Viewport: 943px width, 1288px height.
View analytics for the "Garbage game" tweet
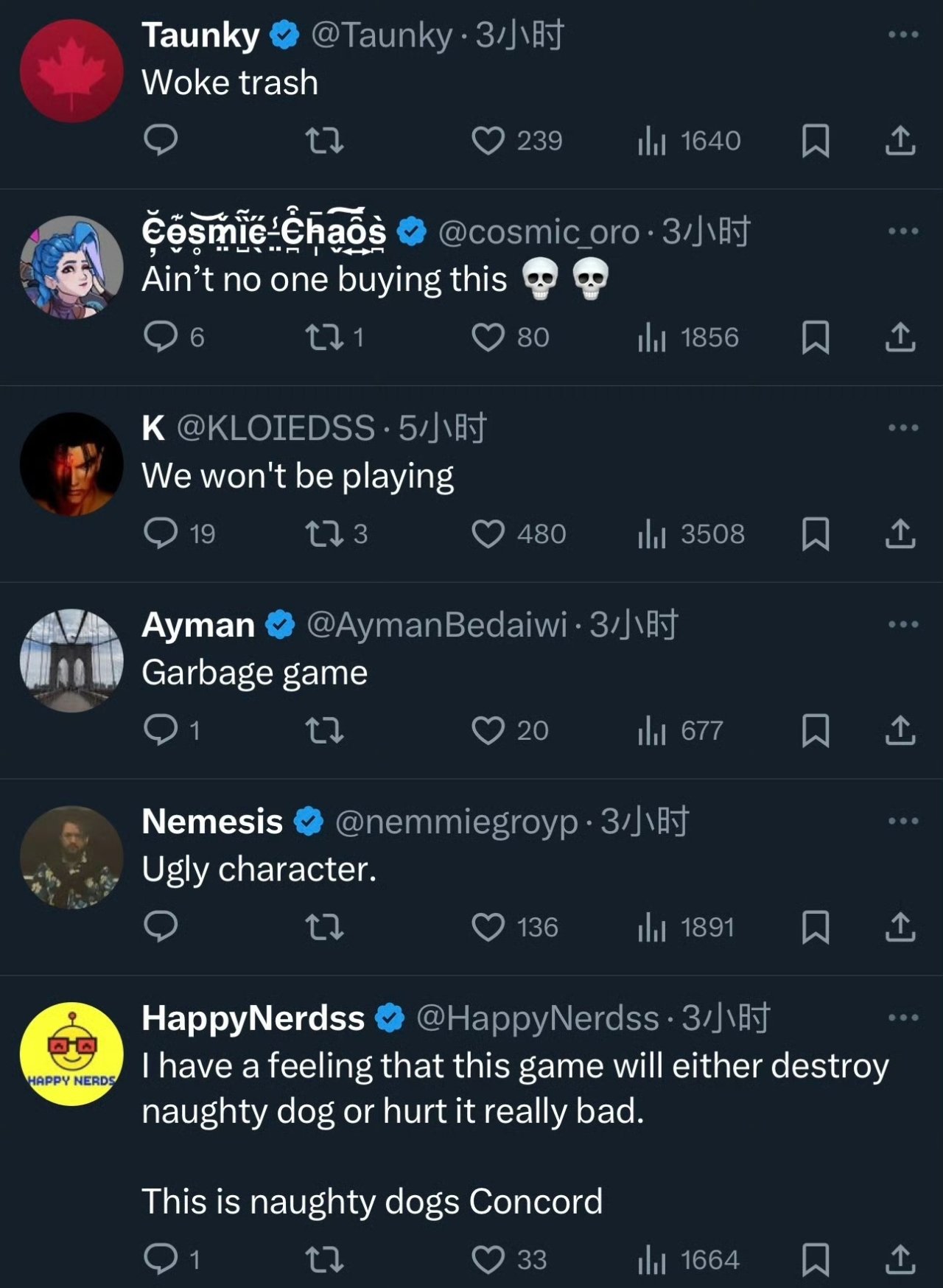coord(680,730)
